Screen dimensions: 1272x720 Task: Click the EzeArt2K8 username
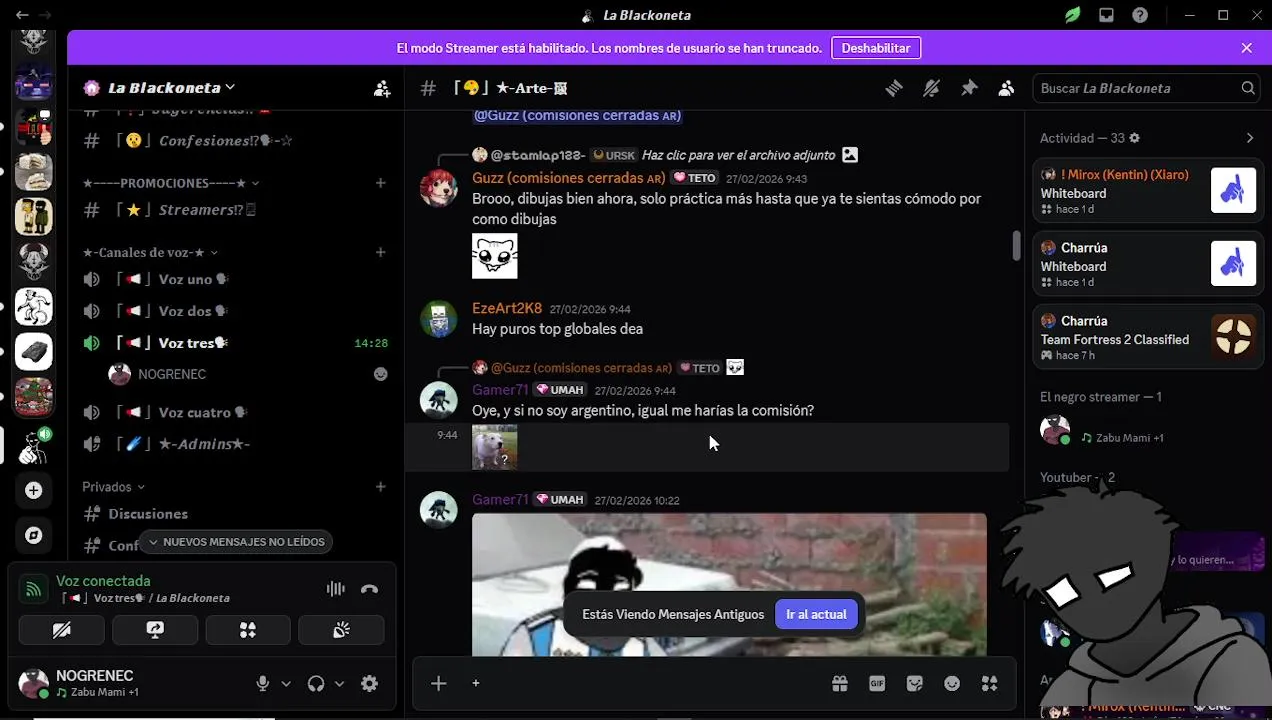coord(507,308)
